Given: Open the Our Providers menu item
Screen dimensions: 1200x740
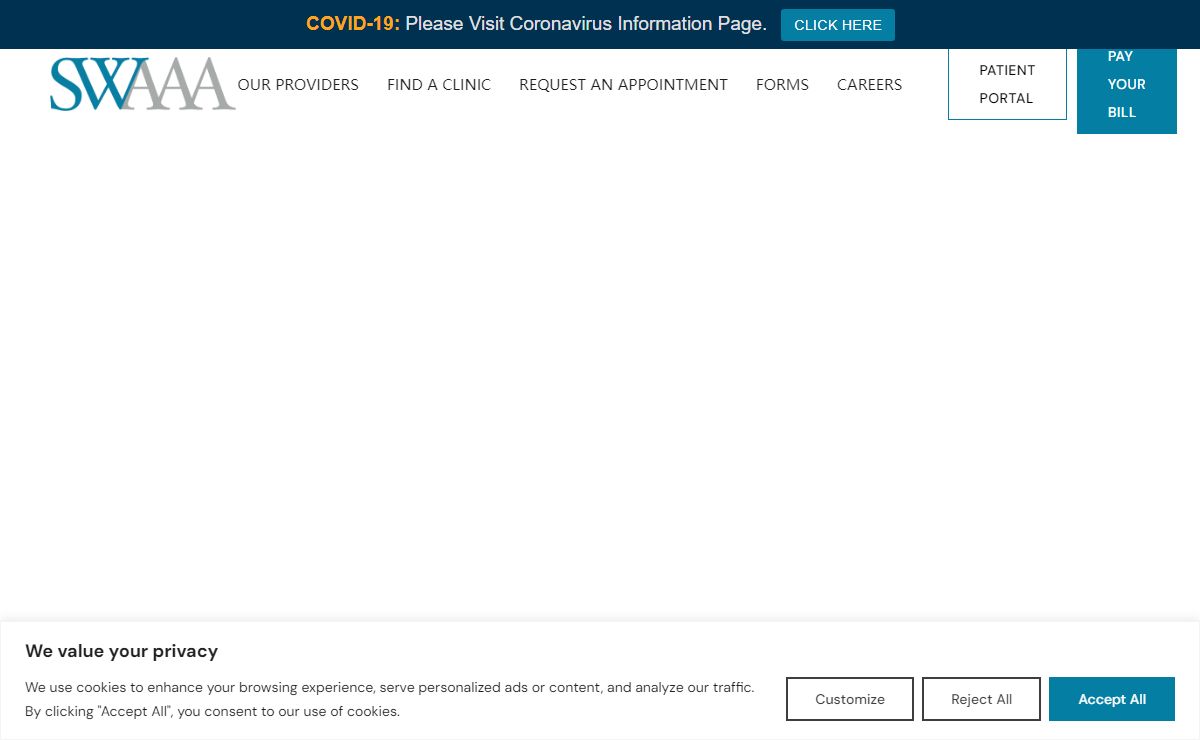Looking at the screenshot, I should (x=298, y=85).
